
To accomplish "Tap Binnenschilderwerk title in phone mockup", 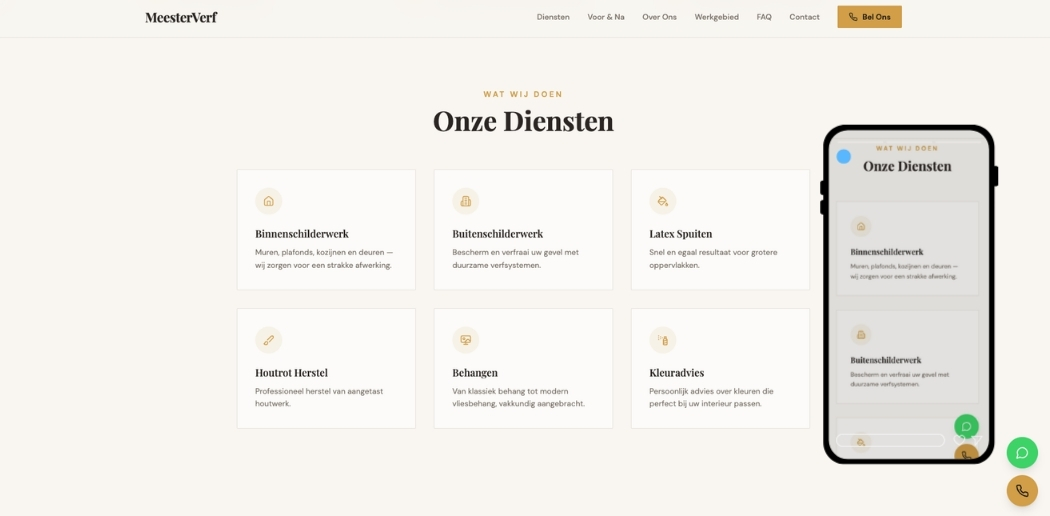I will pyautogui.click(x=887, y=252).
